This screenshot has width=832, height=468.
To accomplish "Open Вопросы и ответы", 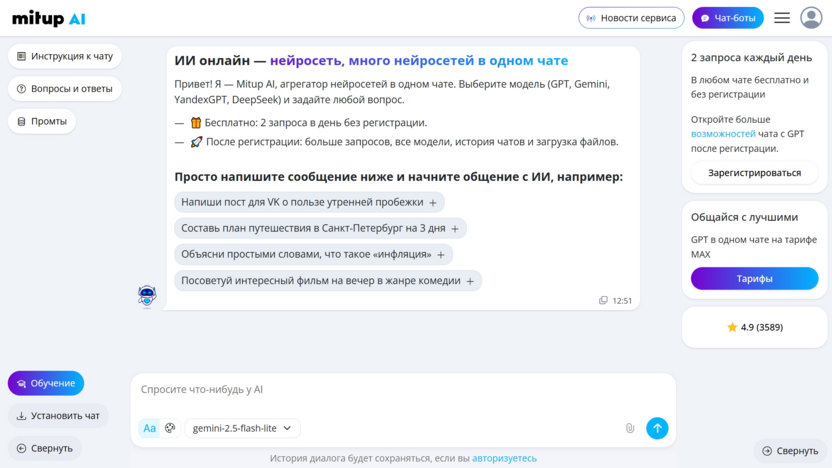I will coord(65,89).
